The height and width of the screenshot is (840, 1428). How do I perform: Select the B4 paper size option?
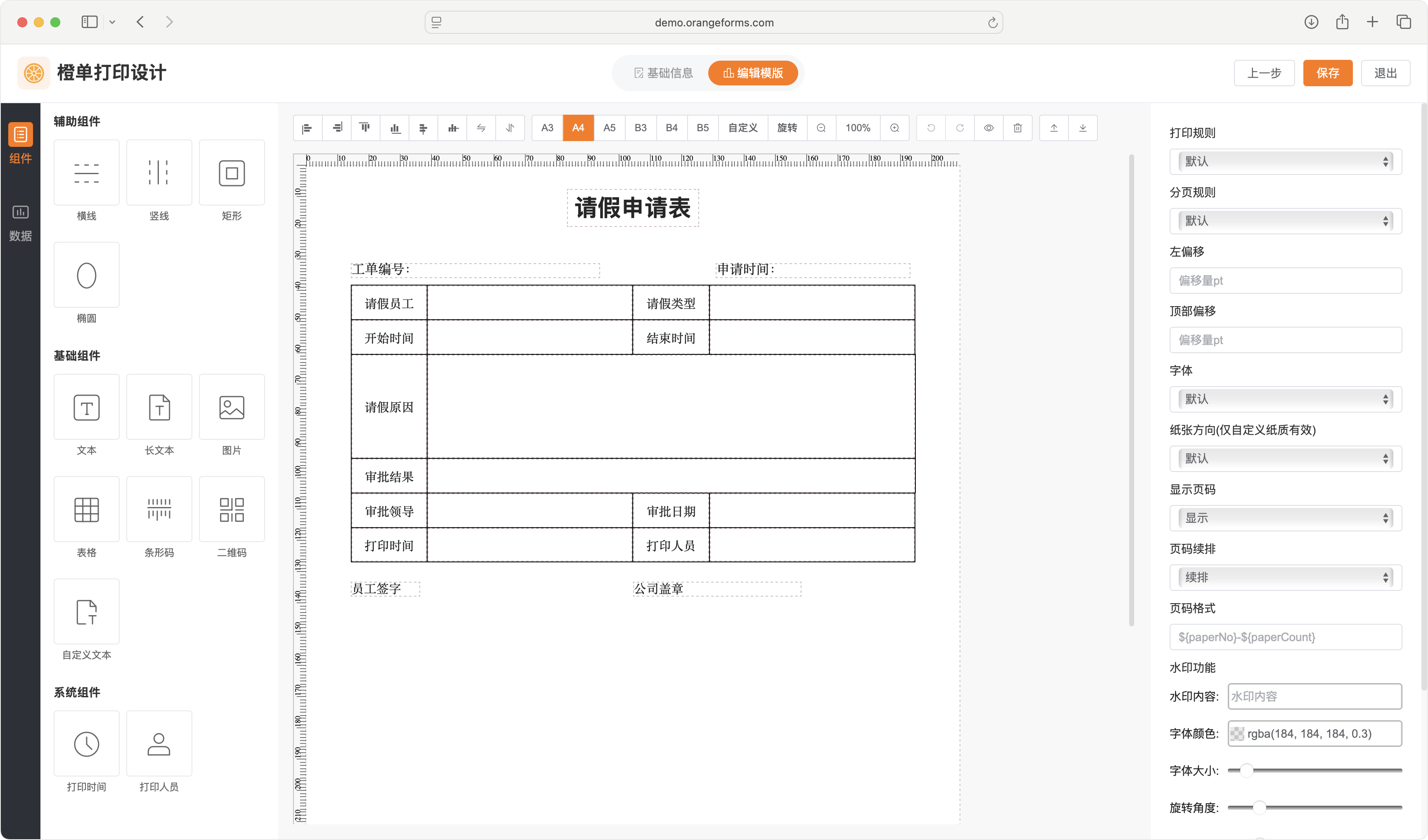click(671, 128)
